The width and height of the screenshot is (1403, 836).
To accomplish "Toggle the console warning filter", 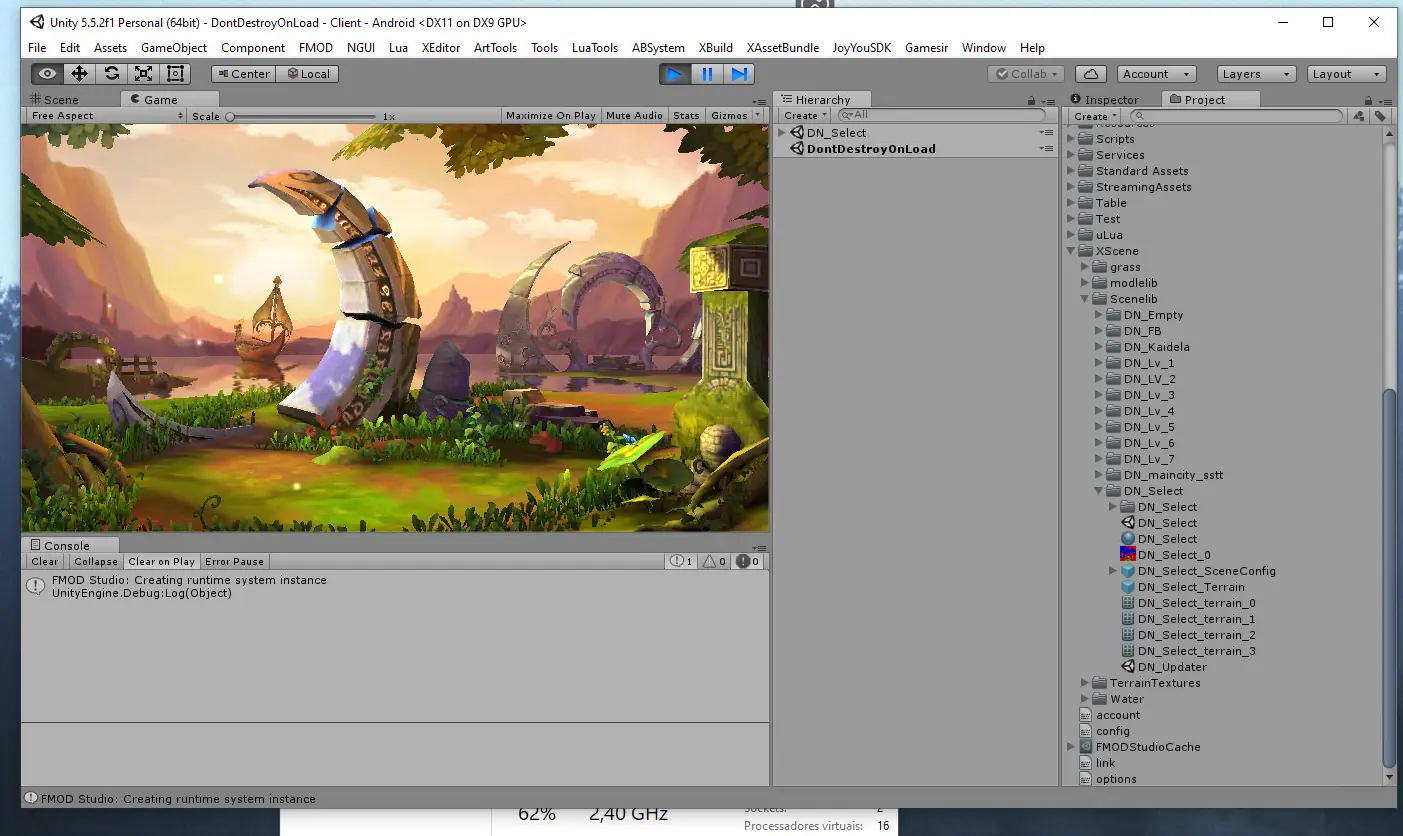I will pyautogui.click(x=715, y=562).
